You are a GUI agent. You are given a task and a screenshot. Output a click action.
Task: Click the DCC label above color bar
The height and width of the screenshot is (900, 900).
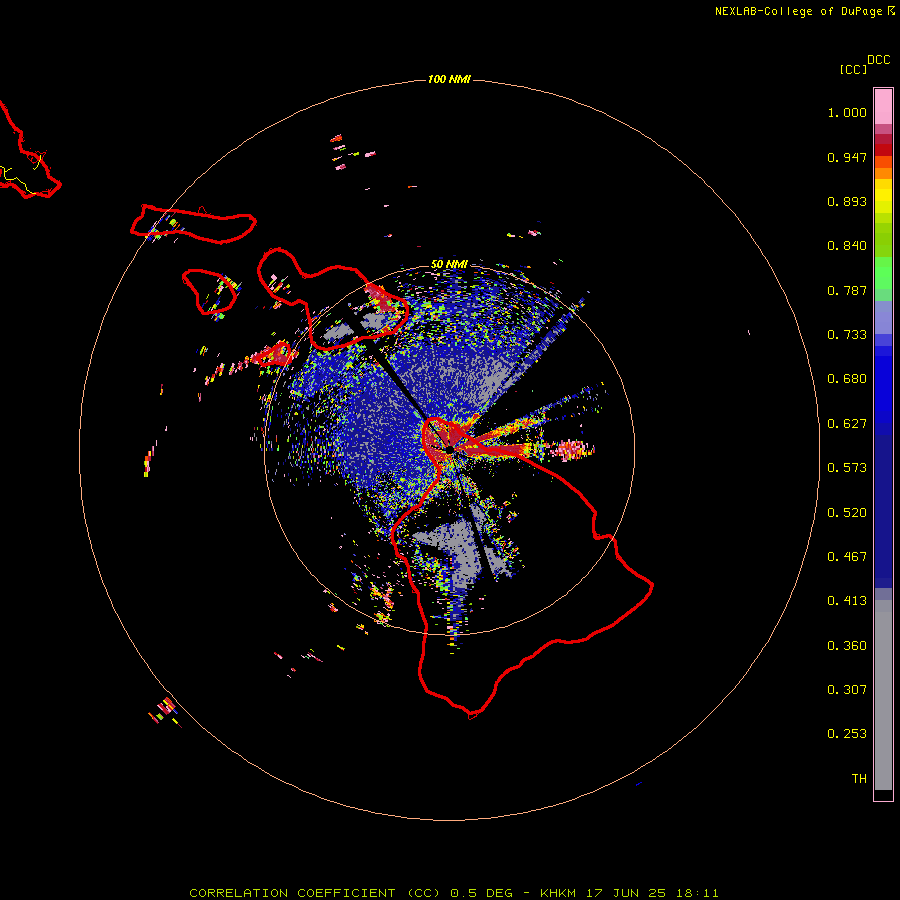[878, 60]
